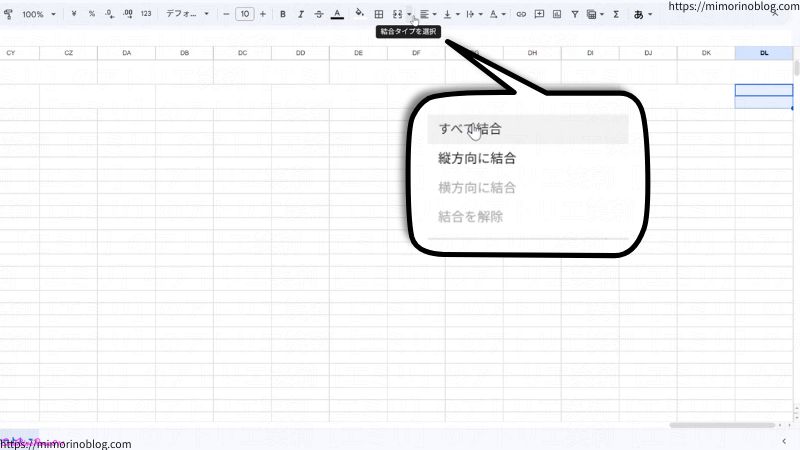Image resolution: width=800 pixels, height=450 pixels.
Task: Insert a link using chain icon
Action: [x=521, y=14]
